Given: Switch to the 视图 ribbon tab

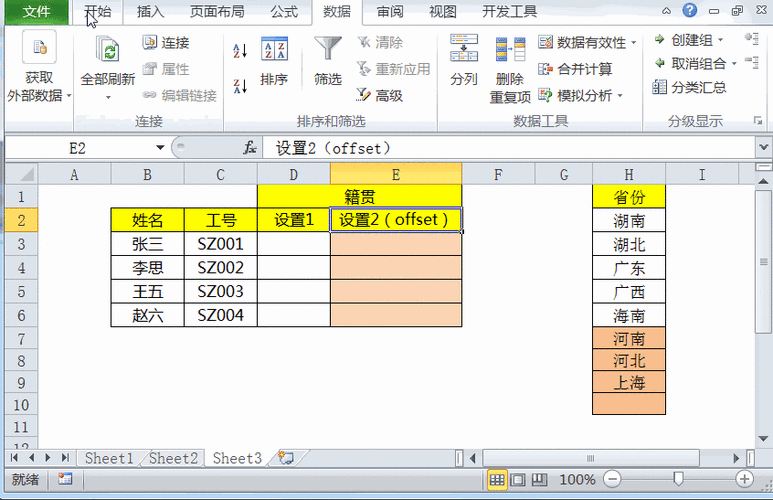Looking at the screenshot, I should pos(443,11).
